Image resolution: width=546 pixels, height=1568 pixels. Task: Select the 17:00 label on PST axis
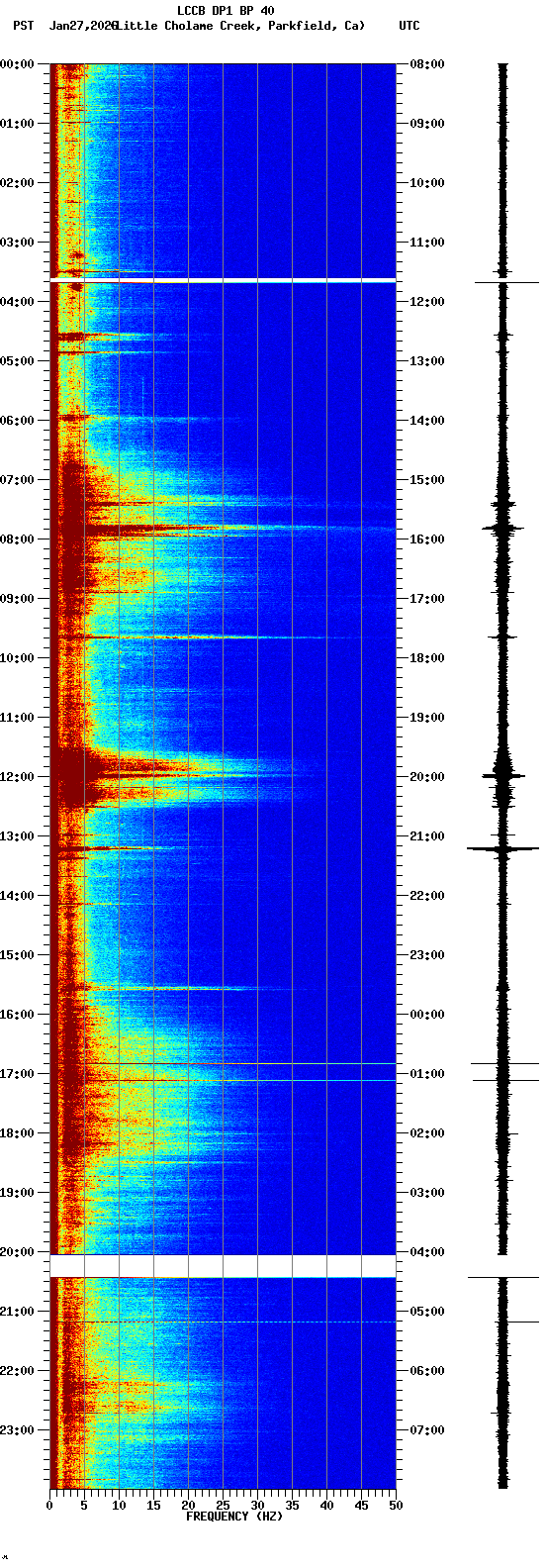16,1074
